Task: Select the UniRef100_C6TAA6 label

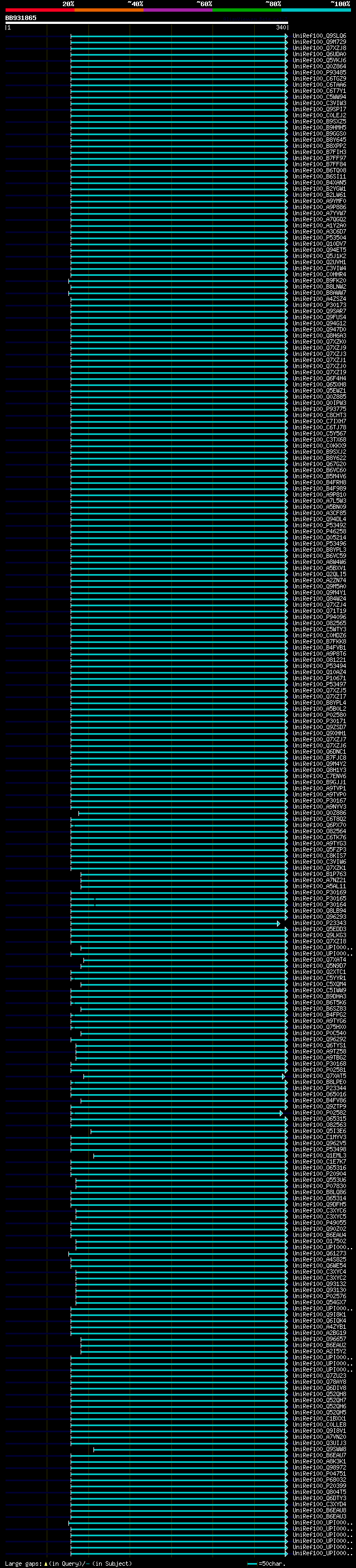Action: click(319, 85)
